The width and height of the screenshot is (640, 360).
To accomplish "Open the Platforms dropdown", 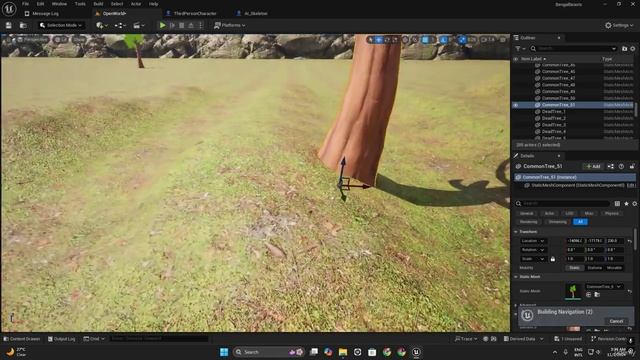I will coord(230,25).
